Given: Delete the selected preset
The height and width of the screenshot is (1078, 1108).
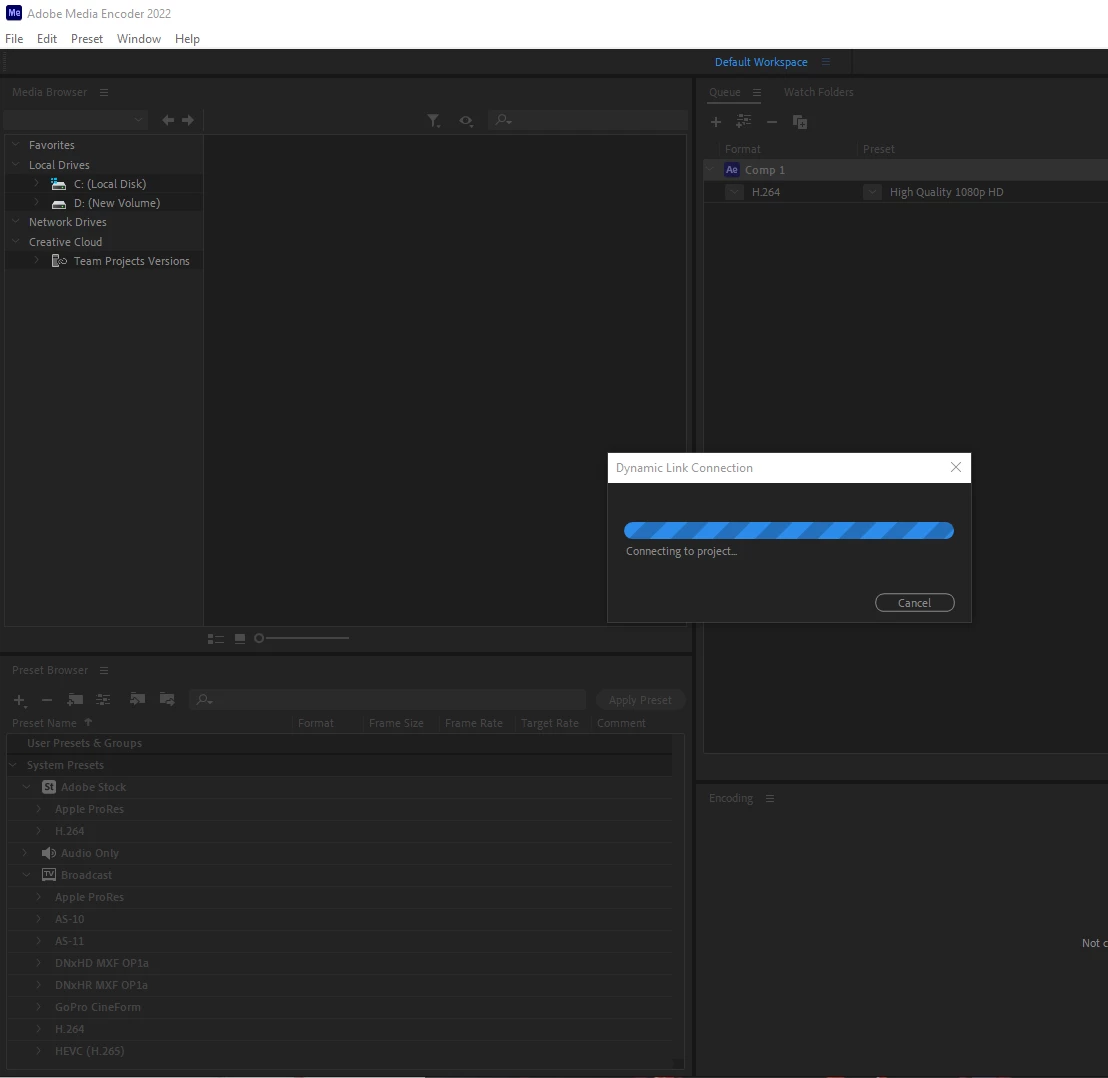Looking at the screenshot, I should pos(47,700).
